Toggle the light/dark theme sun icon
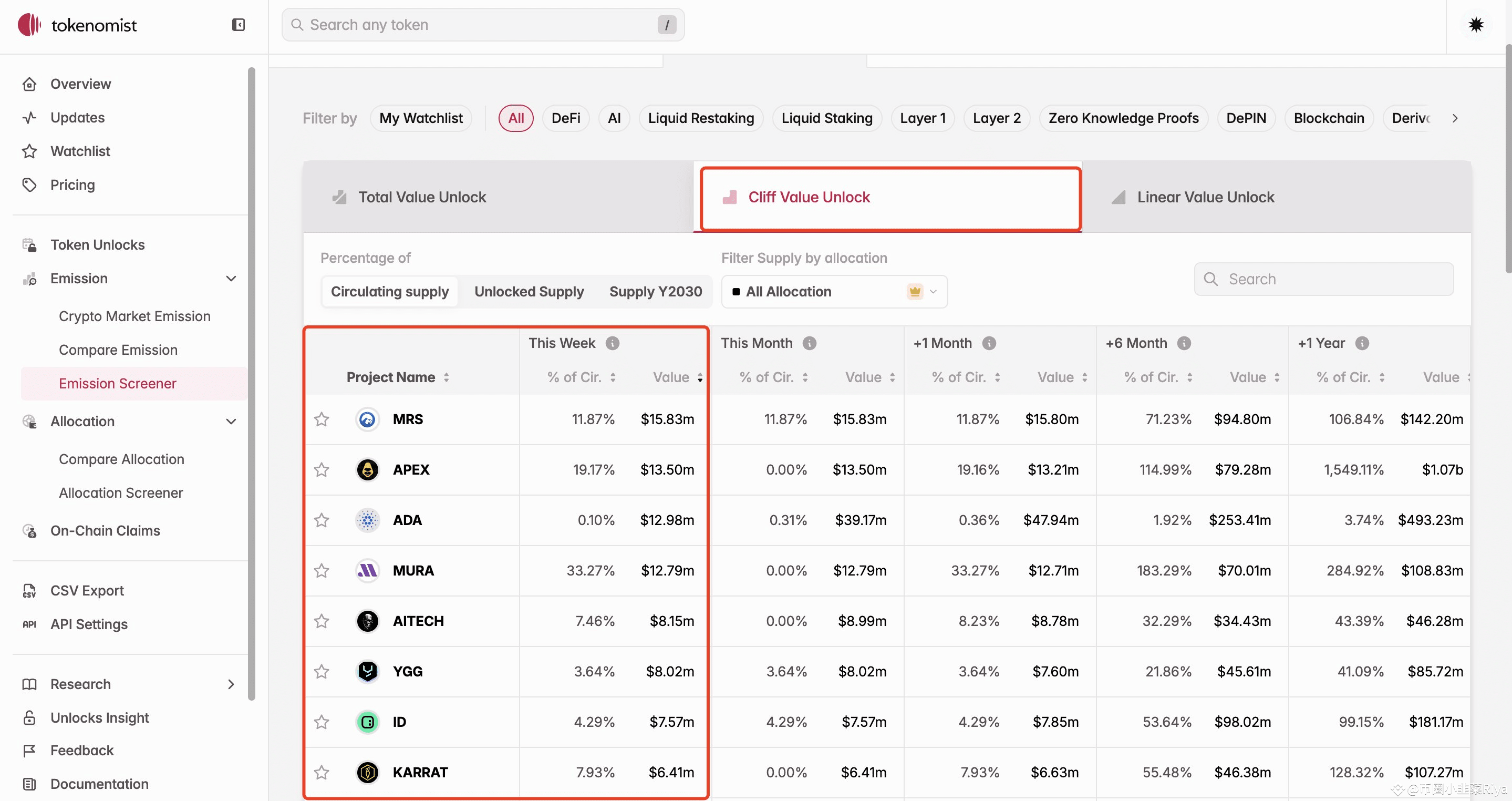This screenshot has height=801, width=1512. [1476, 25]
